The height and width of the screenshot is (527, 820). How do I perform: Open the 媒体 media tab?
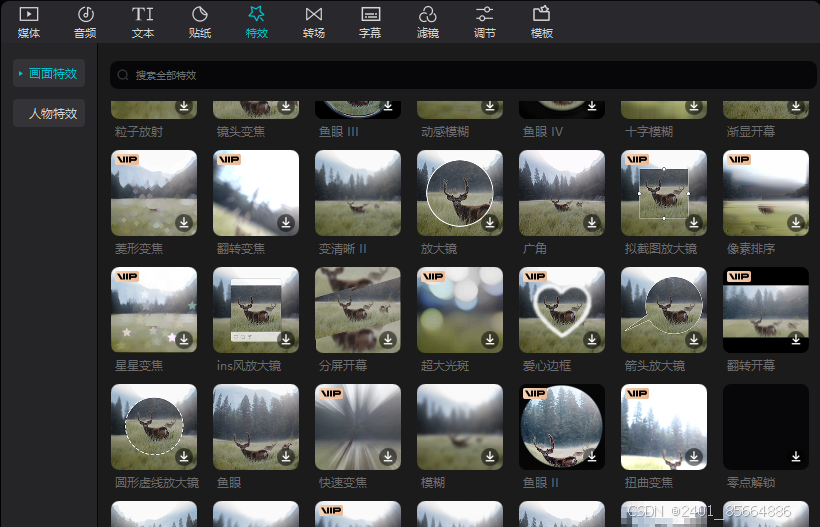(29, 22)
